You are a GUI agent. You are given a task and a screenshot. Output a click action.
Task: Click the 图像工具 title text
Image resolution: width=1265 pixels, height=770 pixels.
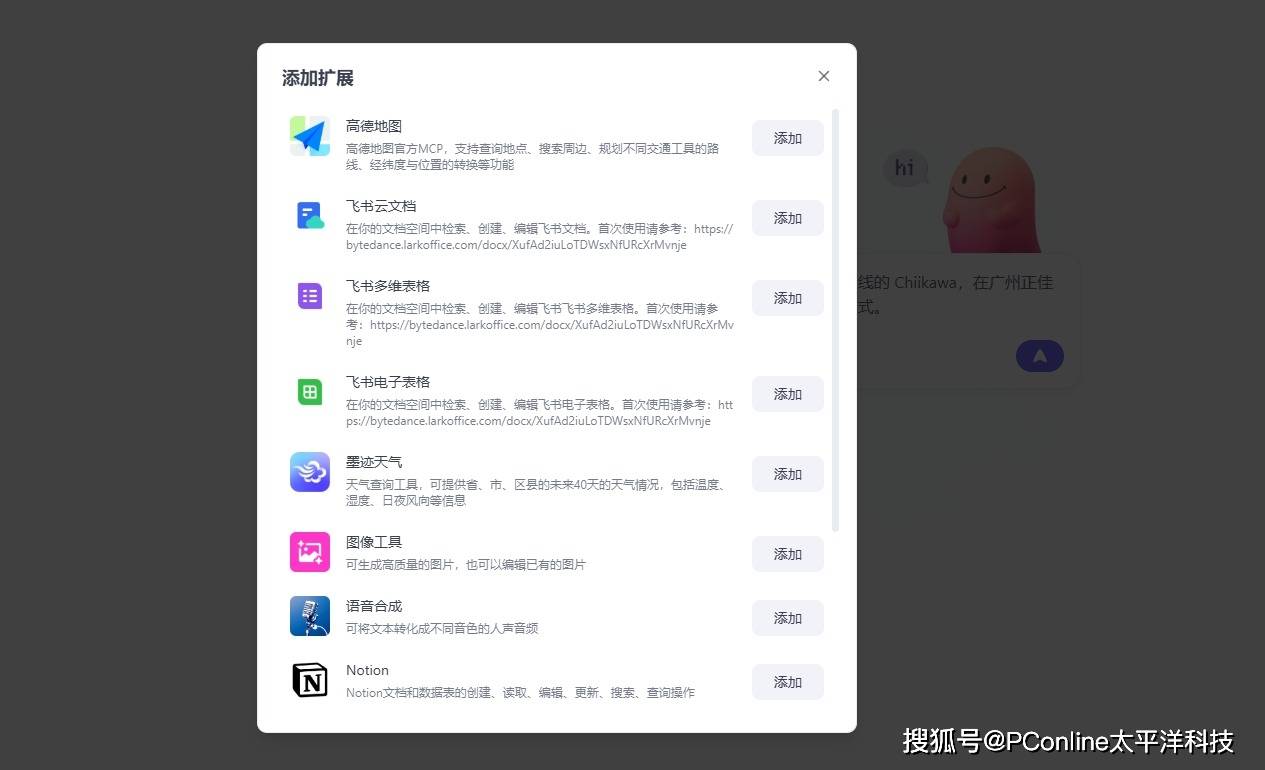click(374, 542)
